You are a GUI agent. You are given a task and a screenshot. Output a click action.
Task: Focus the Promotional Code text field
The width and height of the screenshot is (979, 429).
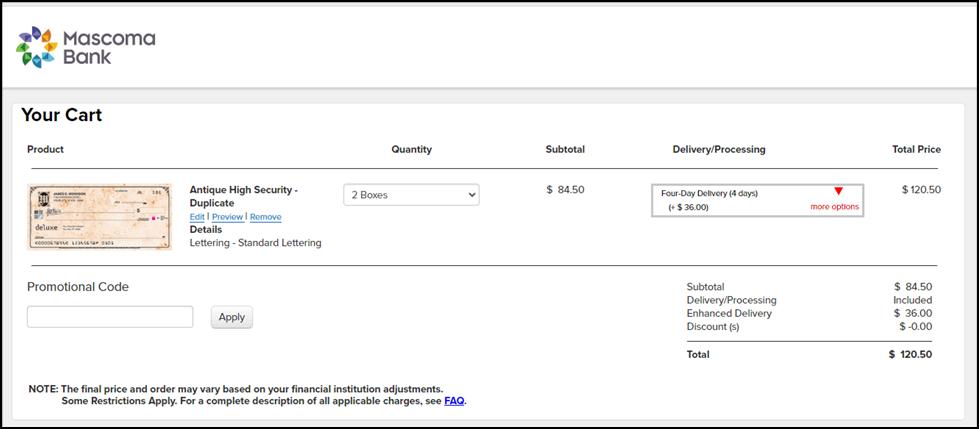[x=110, y=317]
